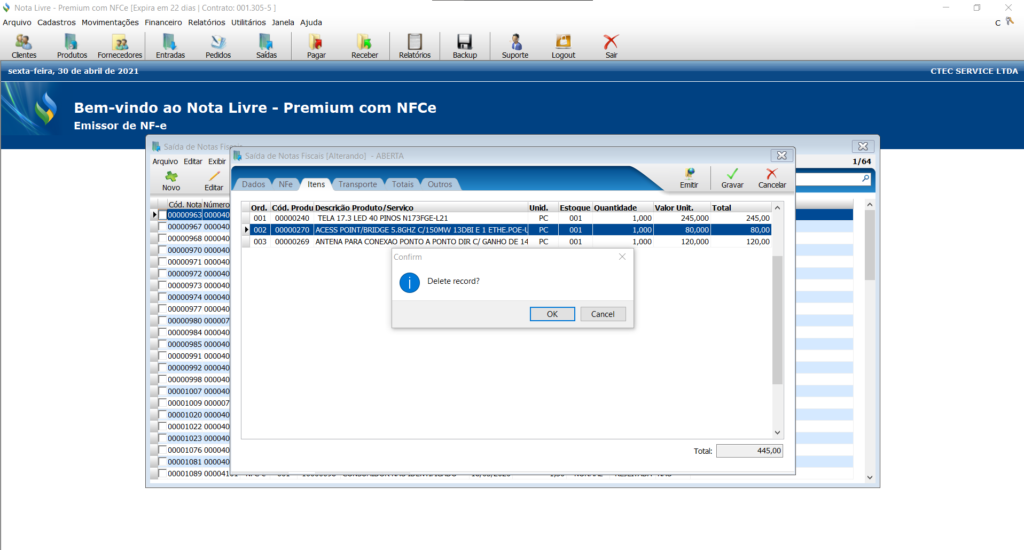Select the Pagar toolbar icon

316,46
